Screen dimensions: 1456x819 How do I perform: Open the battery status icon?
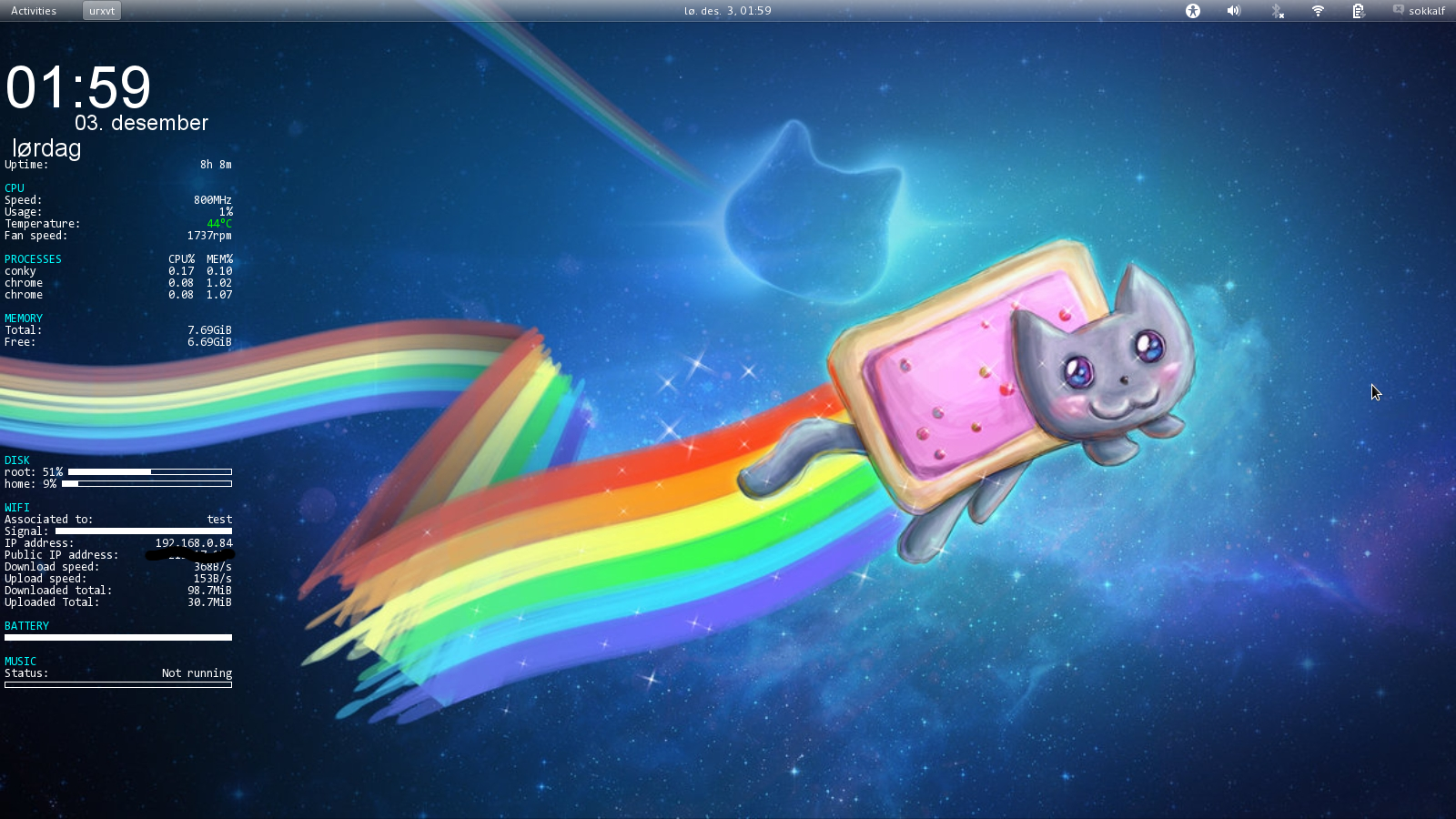click(x=1358, y=11)
